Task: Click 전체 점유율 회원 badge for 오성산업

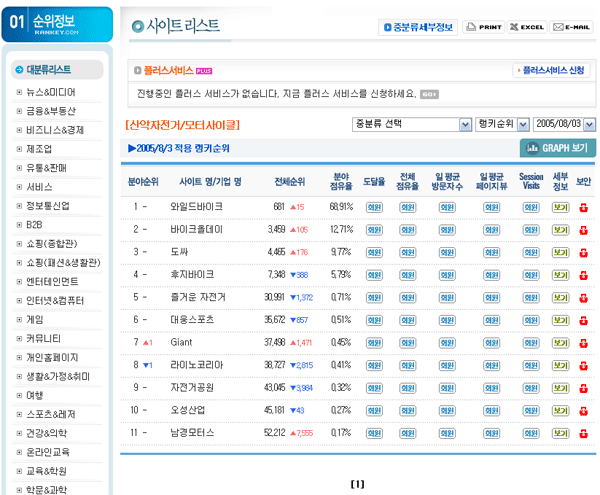Action: click(408, 410)
